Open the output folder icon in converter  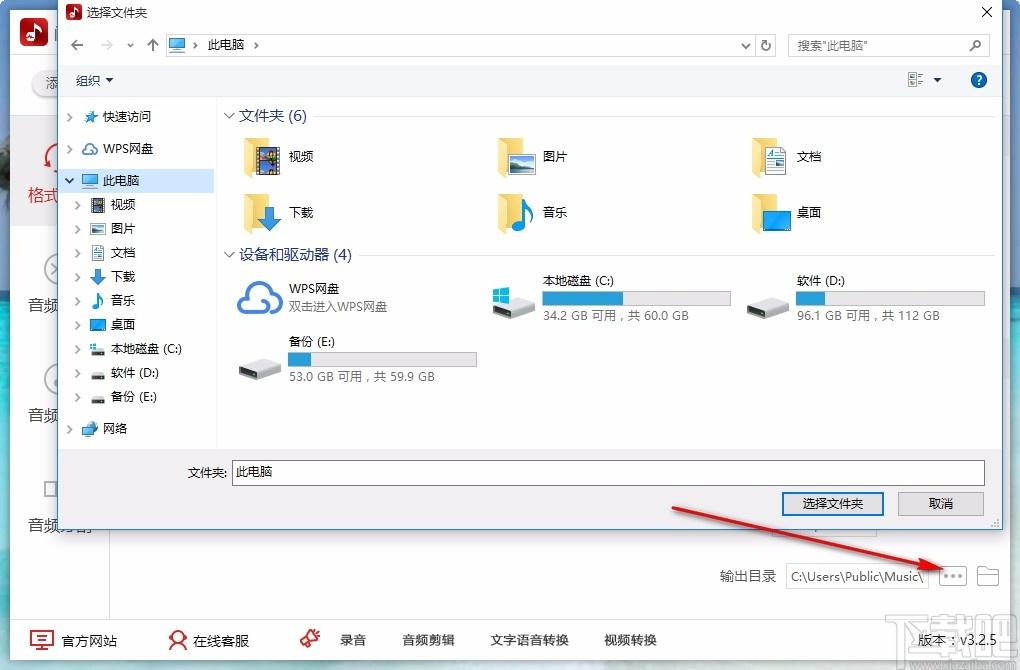pyautogui.click(x=987, y=576)
